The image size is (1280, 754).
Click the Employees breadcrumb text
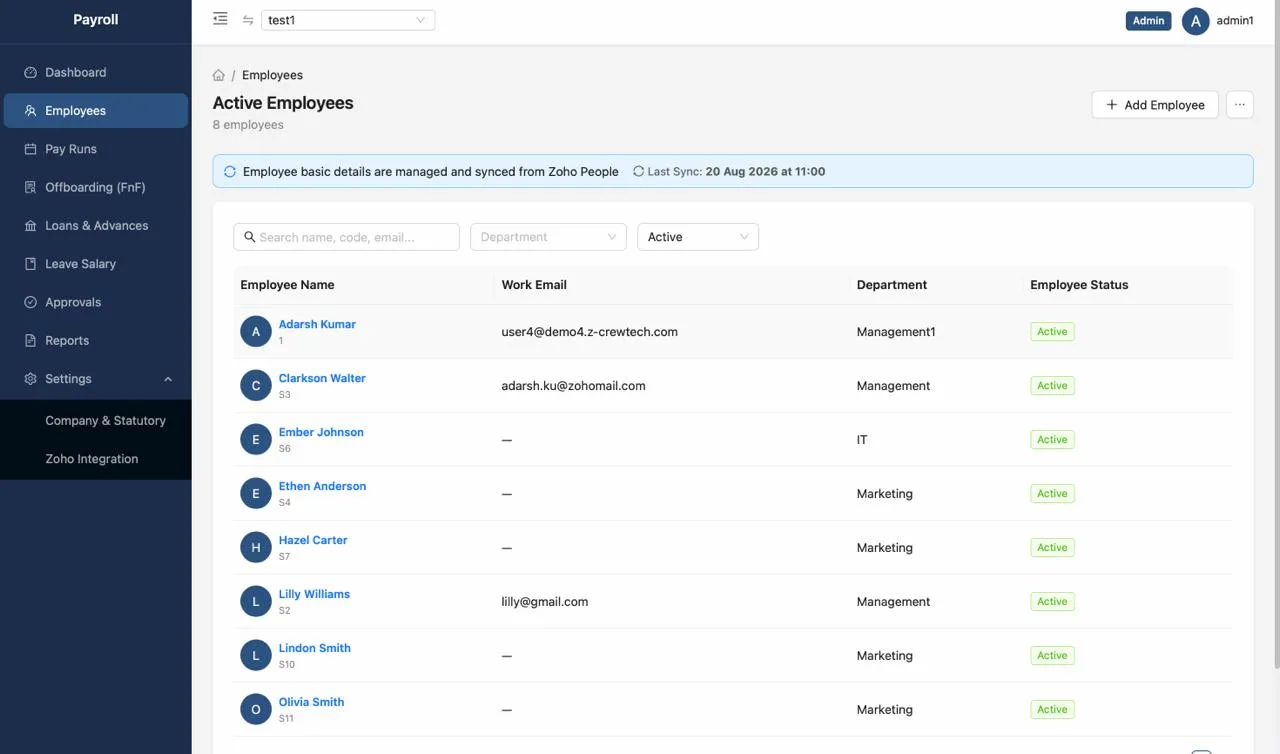(272, 75)
